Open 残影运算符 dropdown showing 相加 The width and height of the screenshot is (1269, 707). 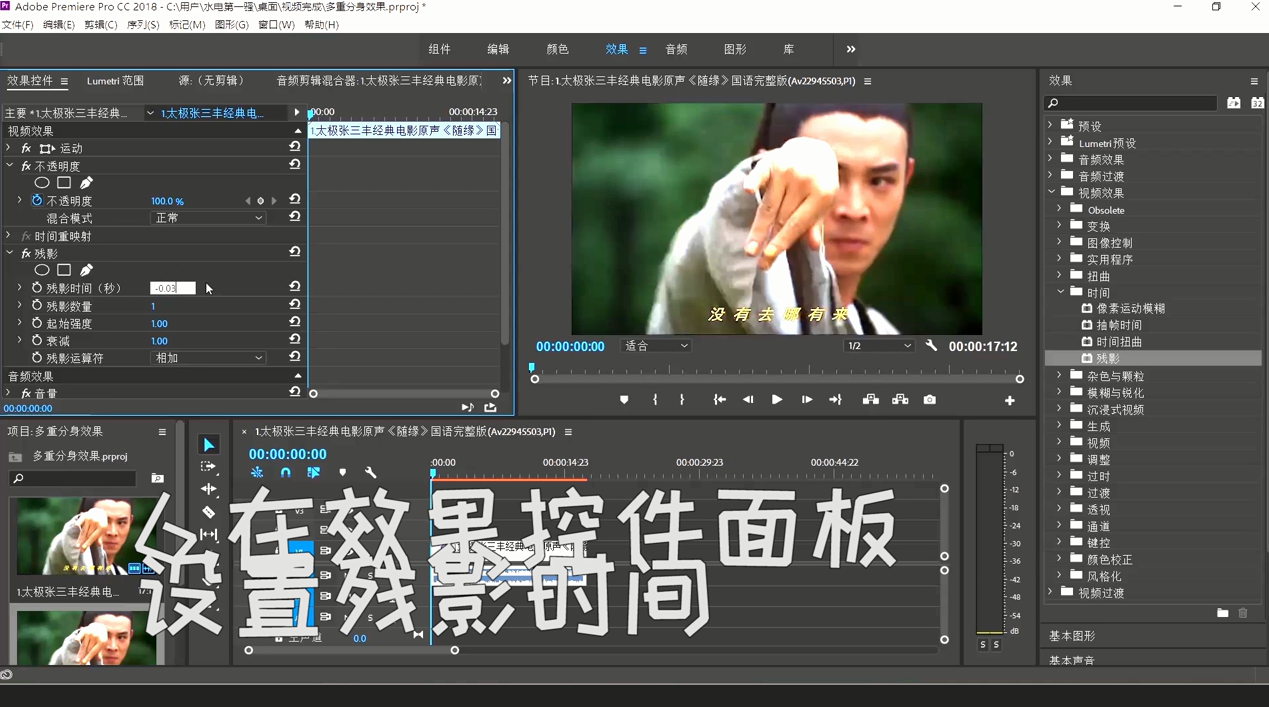pyautogui.click(x=208, y=358)
